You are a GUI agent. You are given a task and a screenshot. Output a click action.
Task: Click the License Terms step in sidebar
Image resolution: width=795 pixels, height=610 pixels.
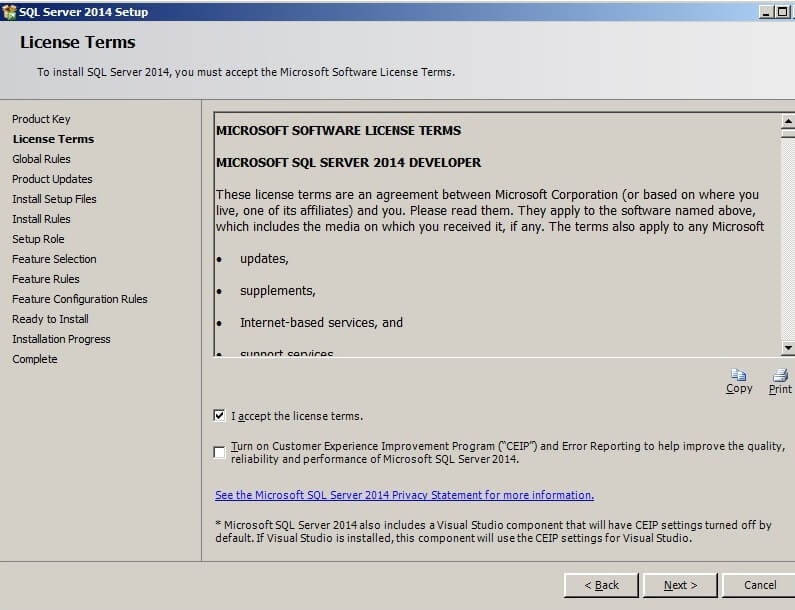click(x=53, y=139)
